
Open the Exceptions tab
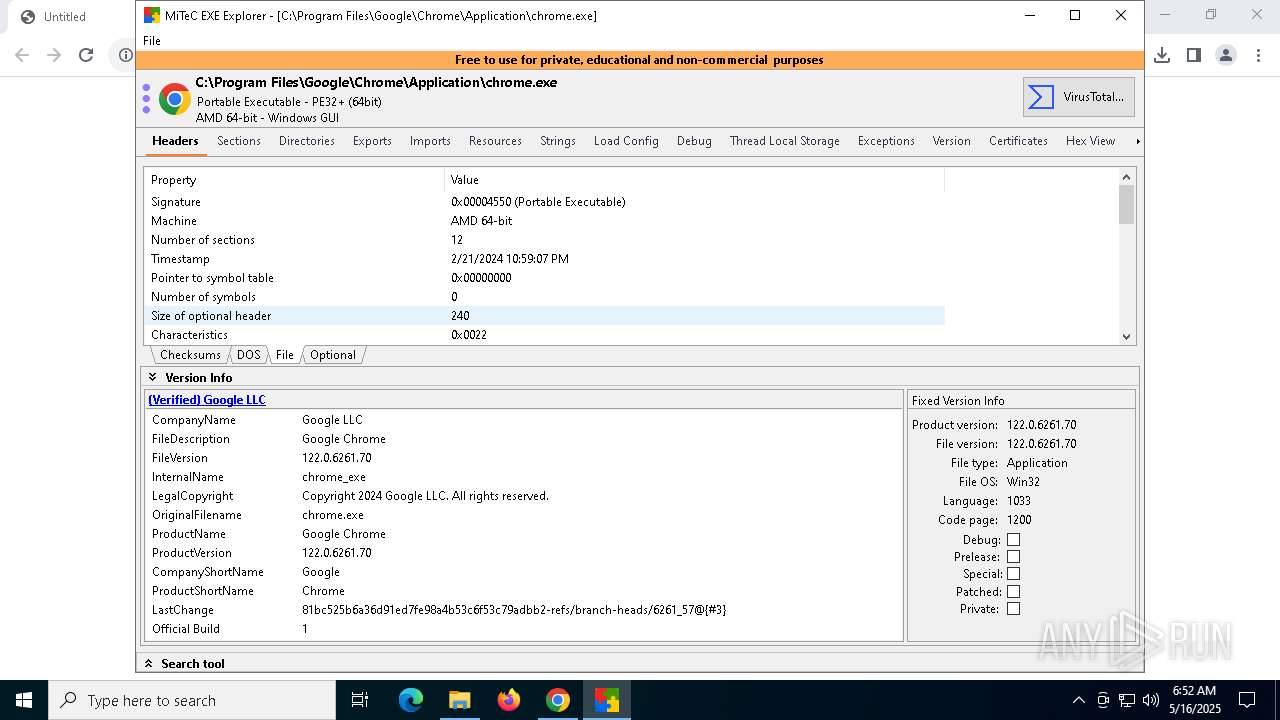pos(886,141)
